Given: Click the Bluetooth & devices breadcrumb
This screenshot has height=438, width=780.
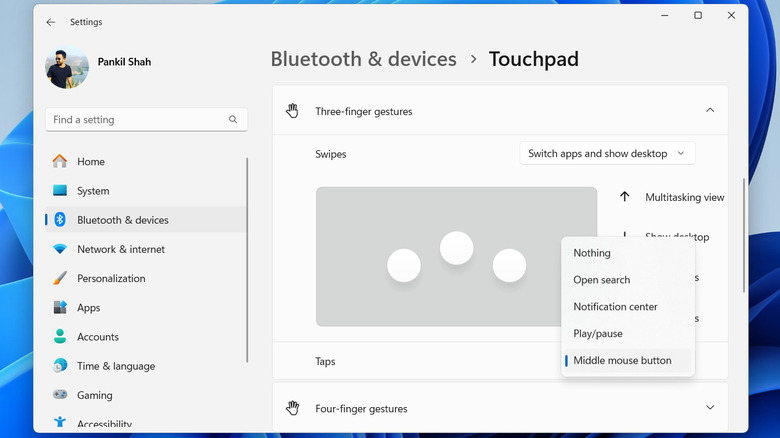Looking at the screenshot, I should click(363, 59).
